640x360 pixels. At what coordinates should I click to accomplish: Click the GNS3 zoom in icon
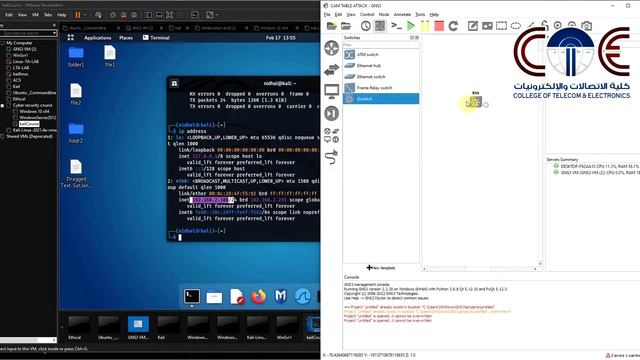(x=558, y=25)
